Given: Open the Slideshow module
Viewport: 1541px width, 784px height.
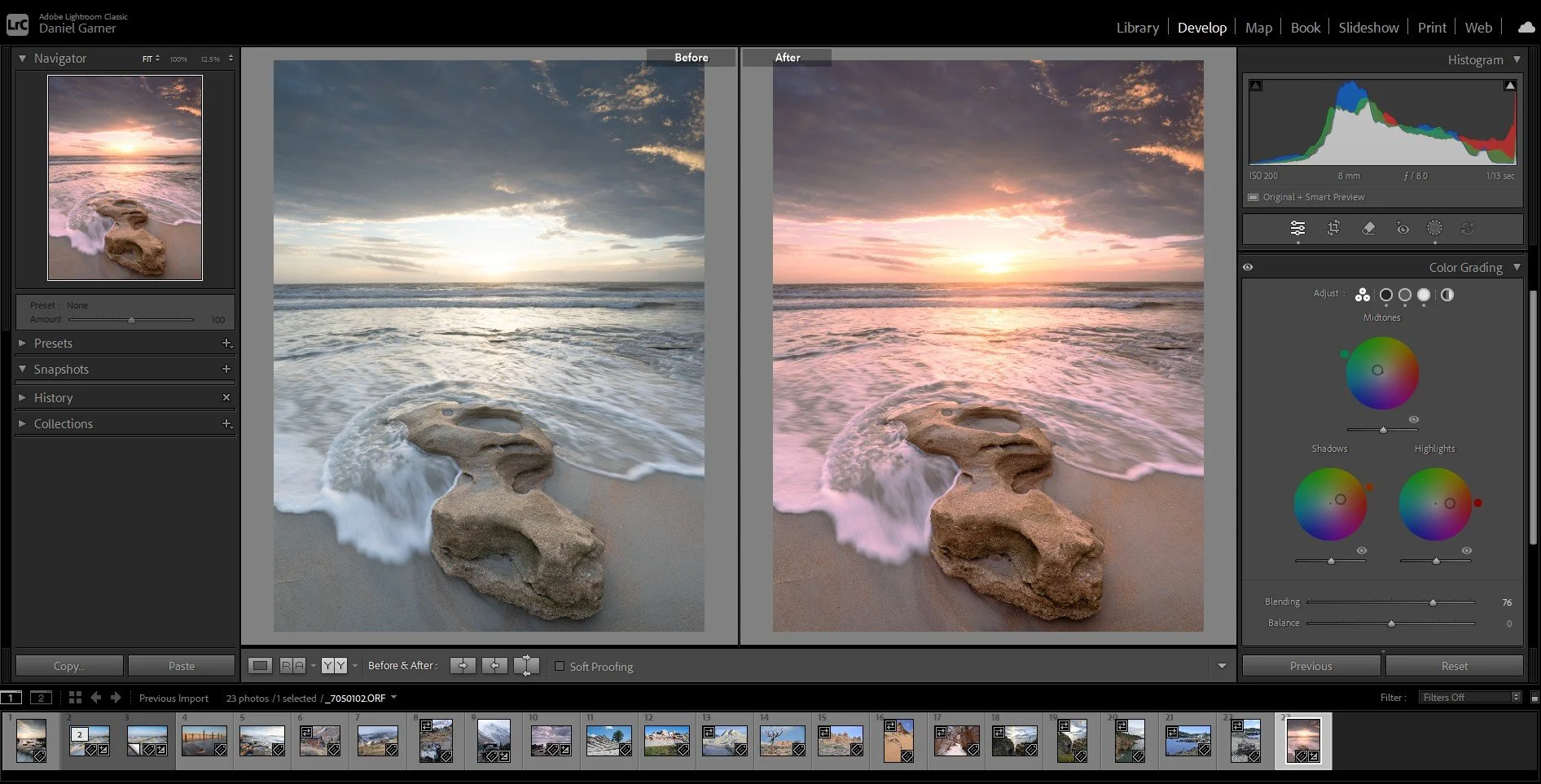Looking at the screenshot, I should coord(1368,28).
